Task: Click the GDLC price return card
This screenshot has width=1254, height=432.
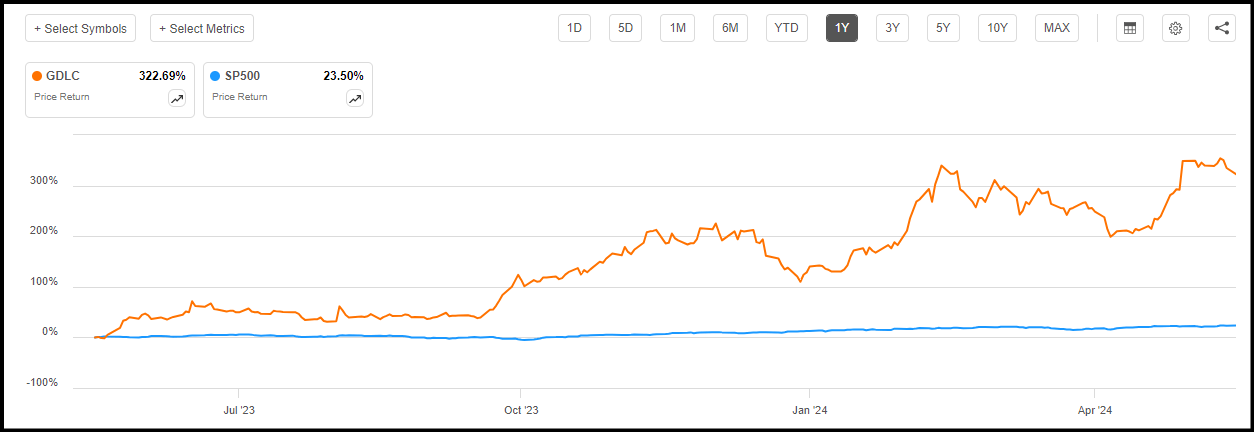Action: click(100, 88)
